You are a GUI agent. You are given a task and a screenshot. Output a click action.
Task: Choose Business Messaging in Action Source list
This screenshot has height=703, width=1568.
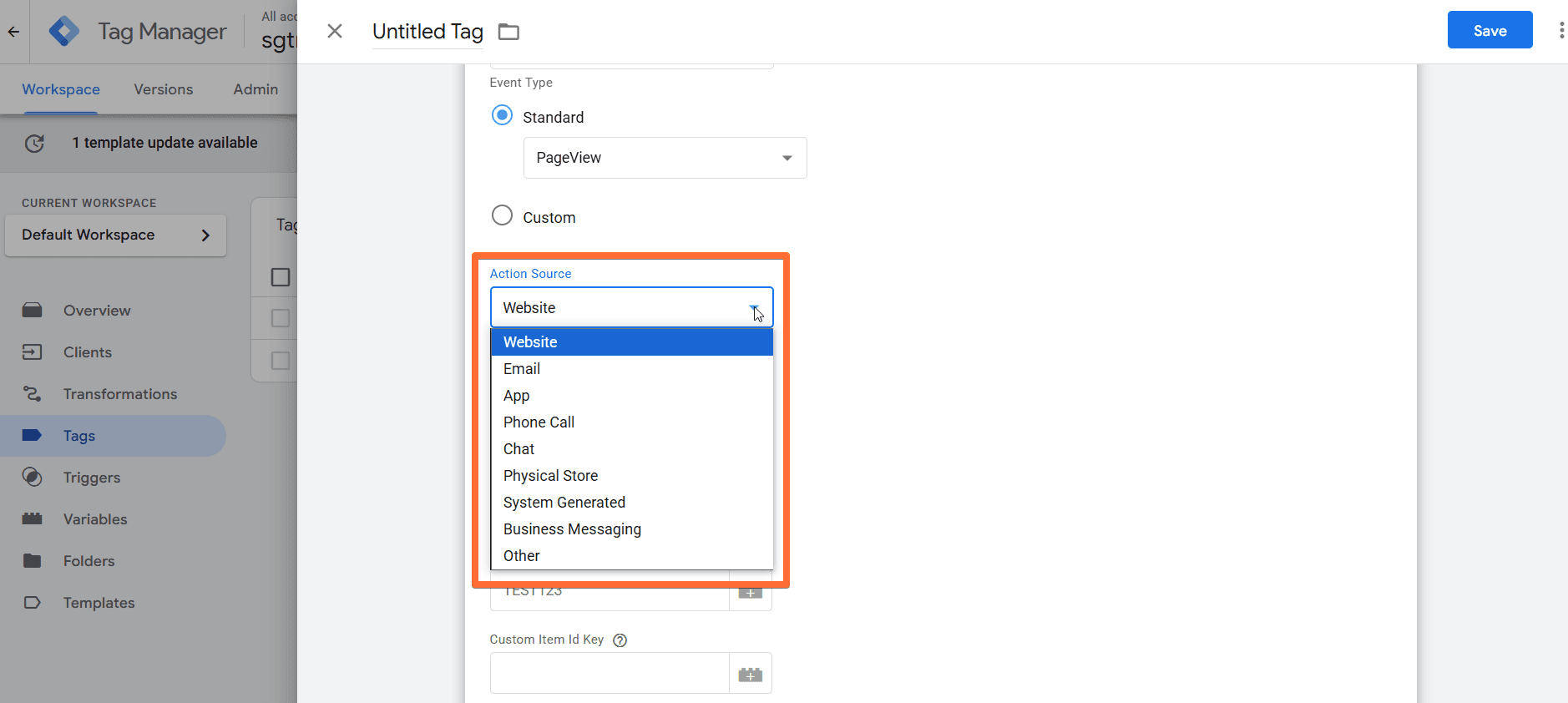coord(631,529)
